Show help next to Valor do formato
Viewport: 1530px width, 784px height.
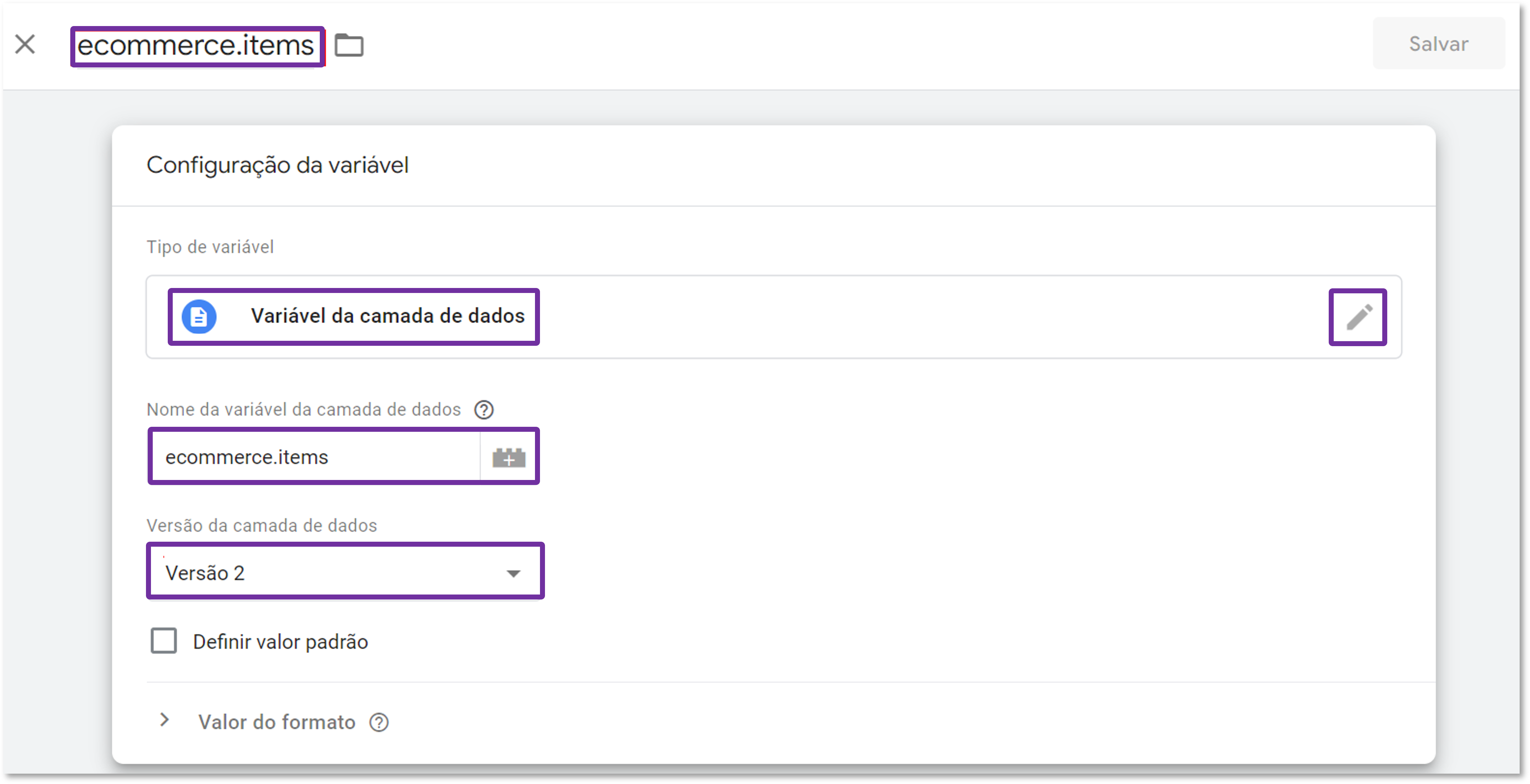click(379, 722)
